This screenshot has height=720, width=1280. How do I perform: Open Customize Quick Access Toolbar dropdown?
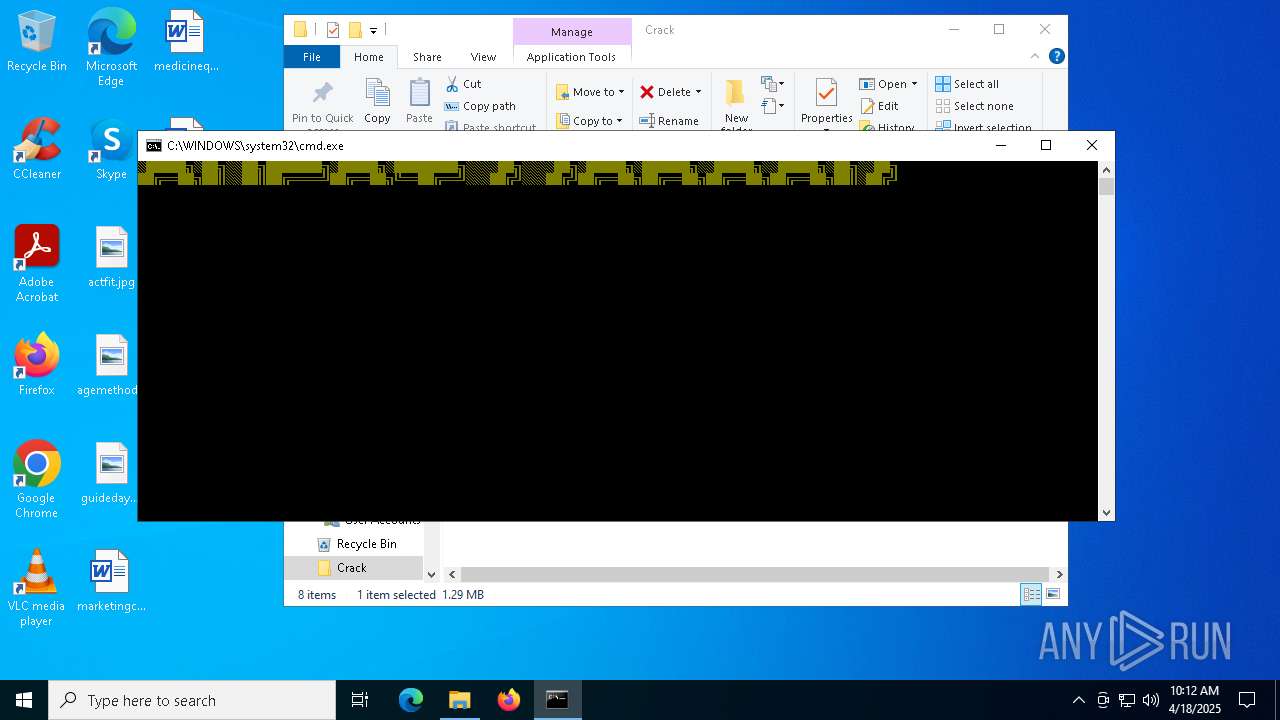[374, 31]
